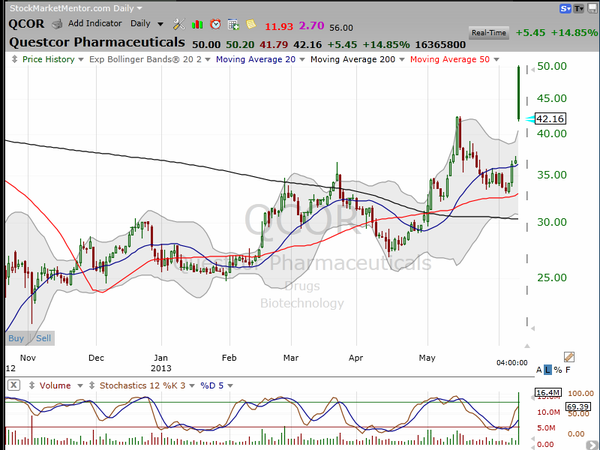Expand Moving Average 200 dropdown arrow
600x450 pixels.
tap(402, 60)
